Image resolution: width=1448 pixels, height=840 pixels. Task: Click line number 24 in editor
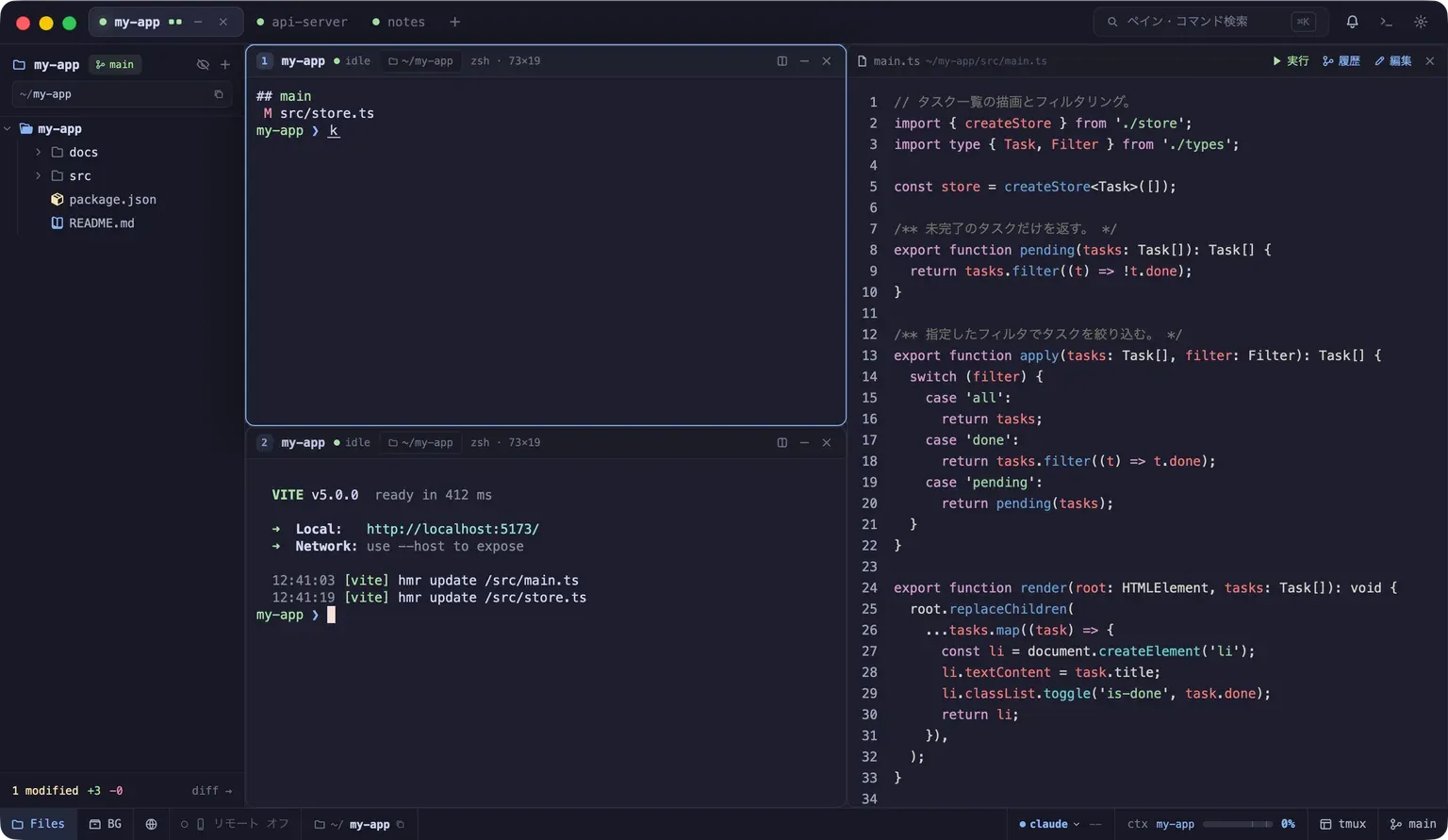pos(869,587)
